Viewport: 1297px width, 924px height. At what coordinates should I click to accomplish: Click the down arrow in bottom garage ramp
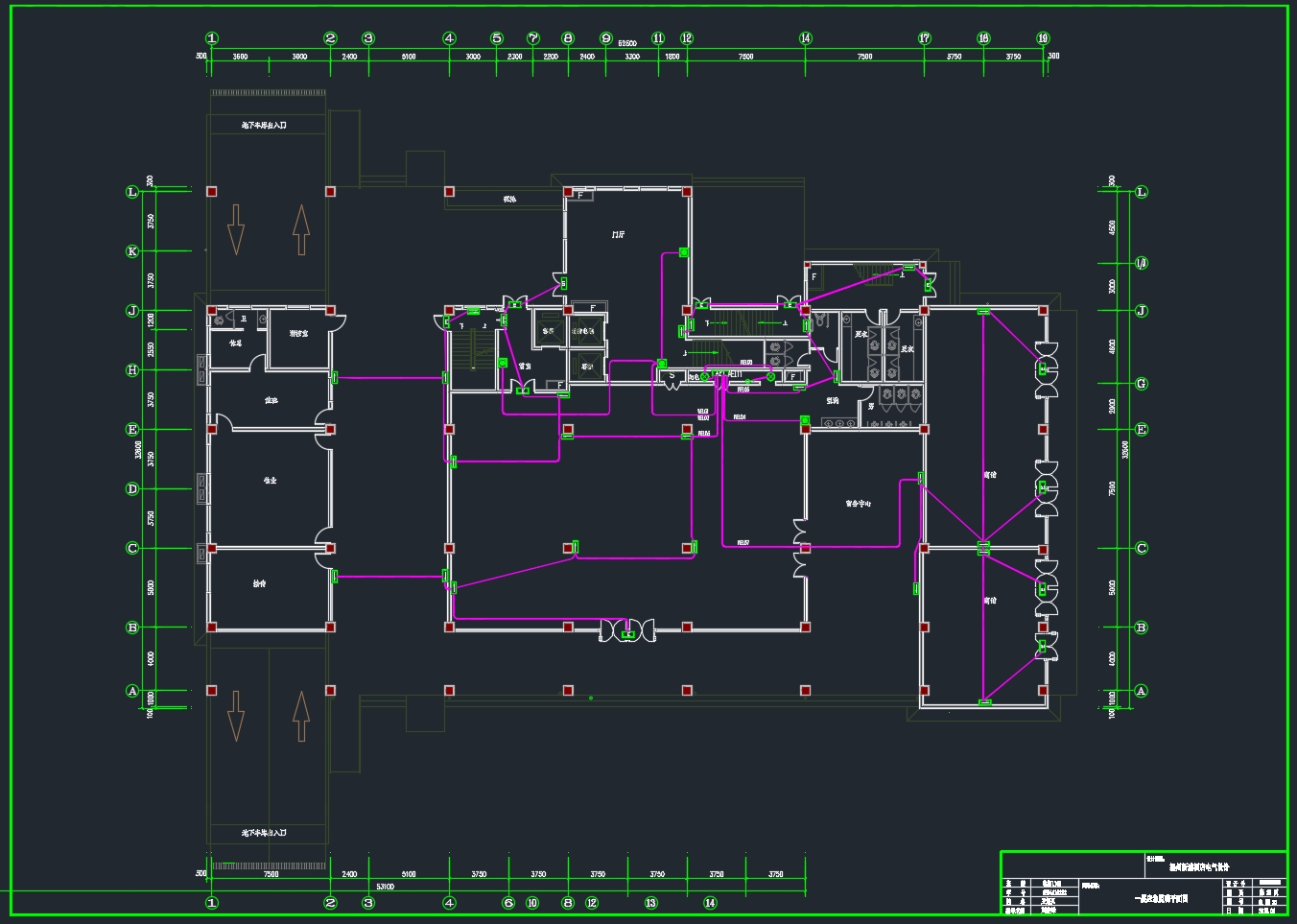coord(236,716)
